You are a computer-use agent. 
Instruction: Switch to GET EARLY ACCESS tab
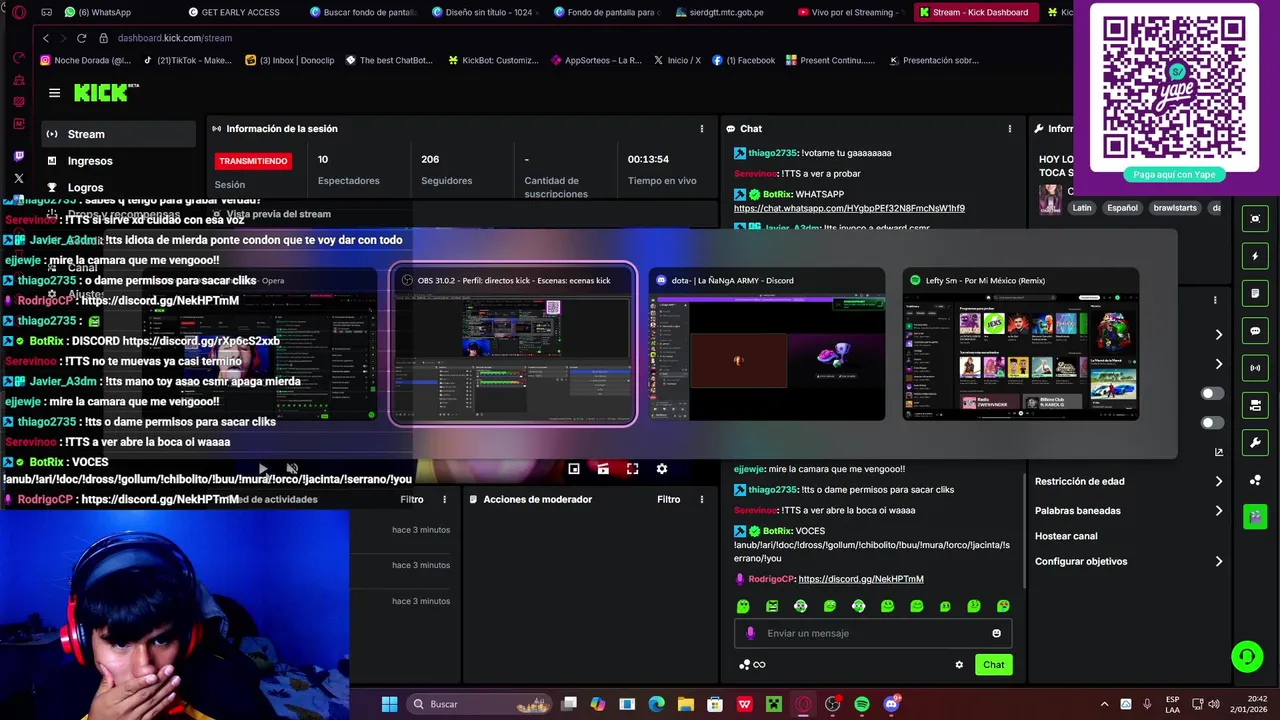pyautogui.click(x=234, y=13)
